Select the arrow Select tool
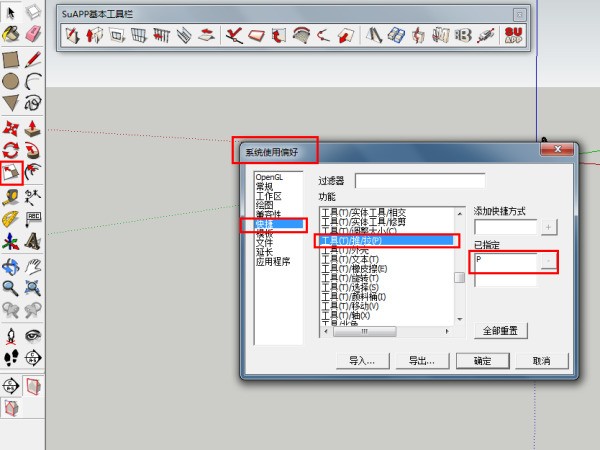600x450 pixels. click(11, 12)
